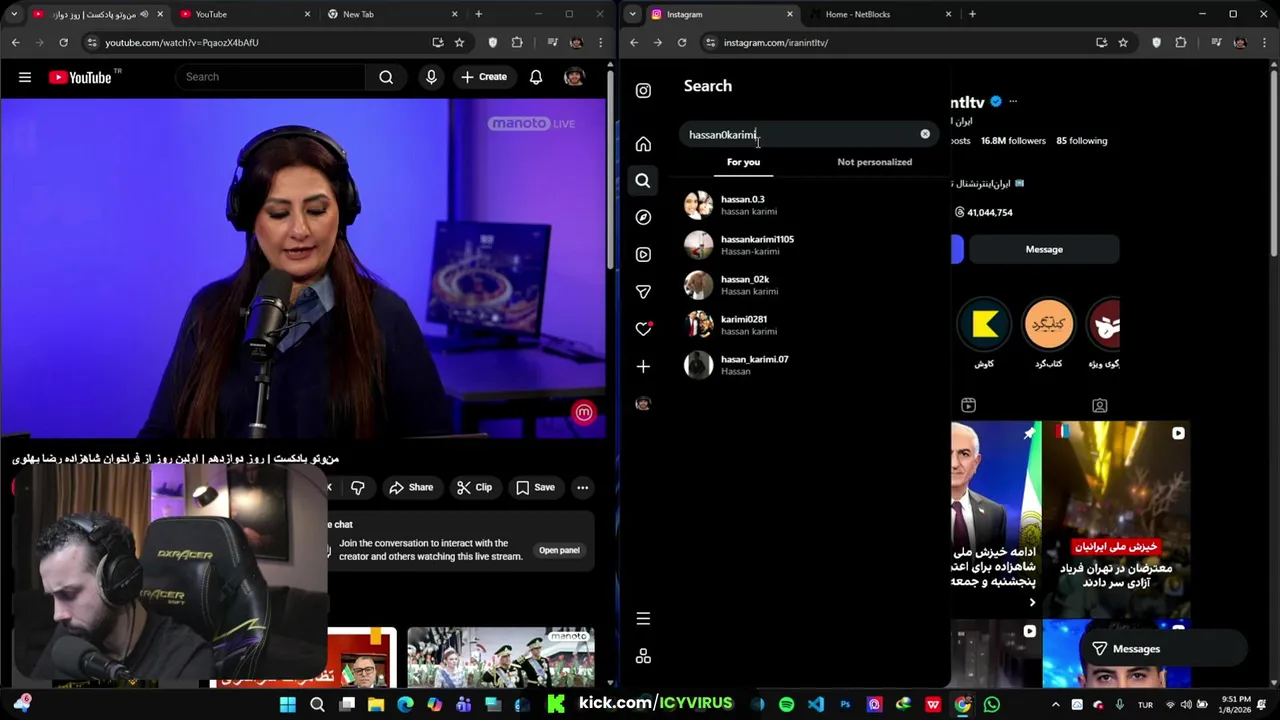This screenshot has width=1280, height=720.
Task: Open Instagram profile avatar in sidebar
Action: (643, 404)
